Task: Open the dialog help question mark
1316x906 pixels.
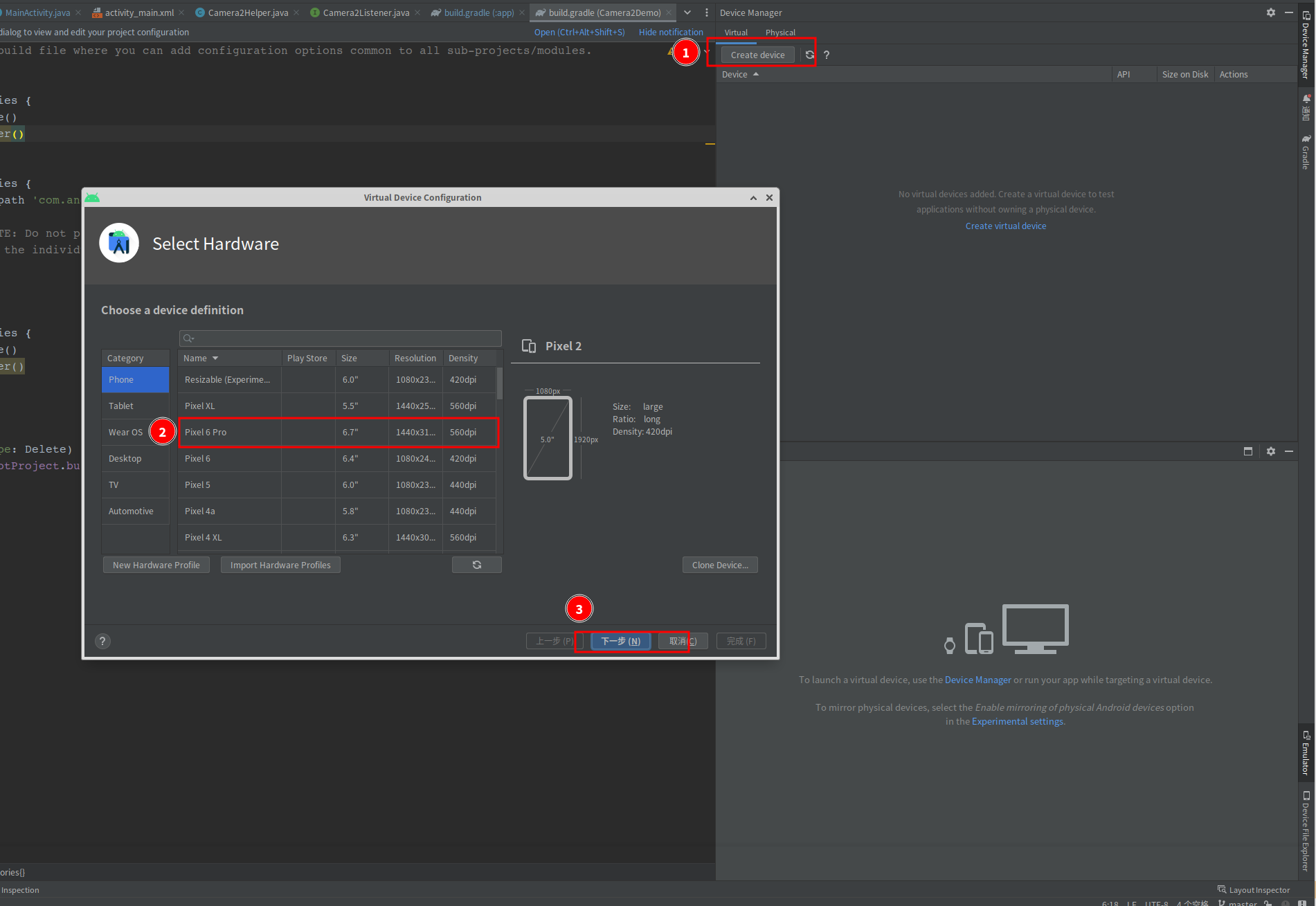Action: [102, 641]
